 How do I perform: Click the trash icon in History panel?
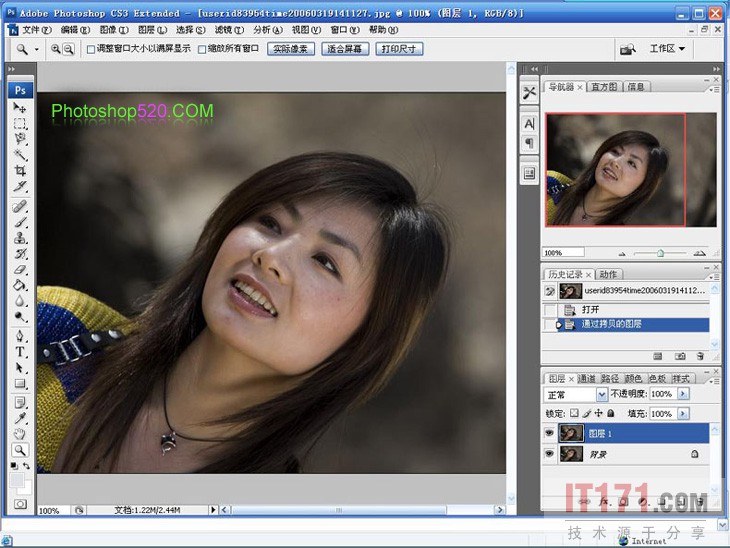pos(701,355)
